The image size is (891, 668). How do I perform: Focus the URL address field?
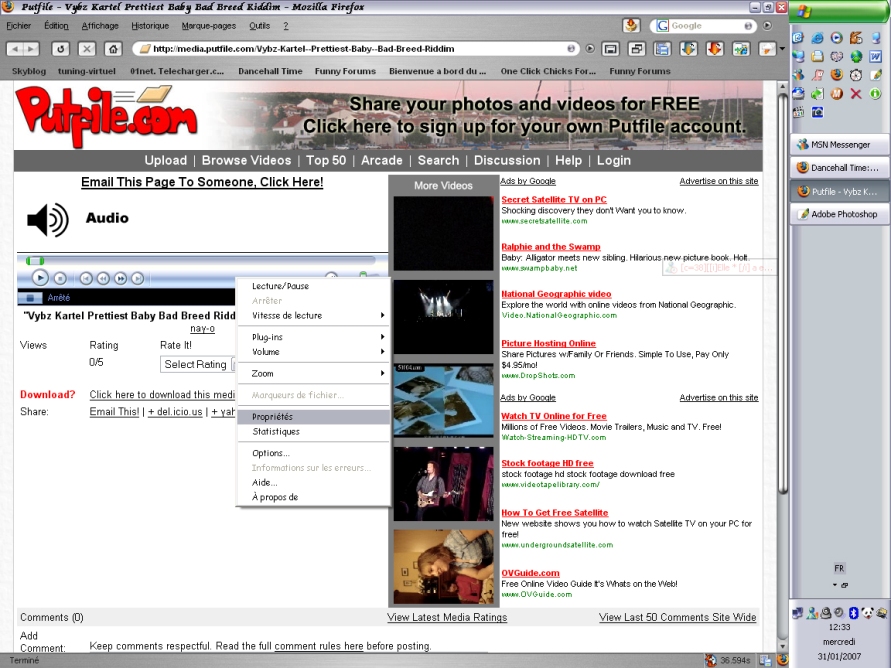click(358, 49)
